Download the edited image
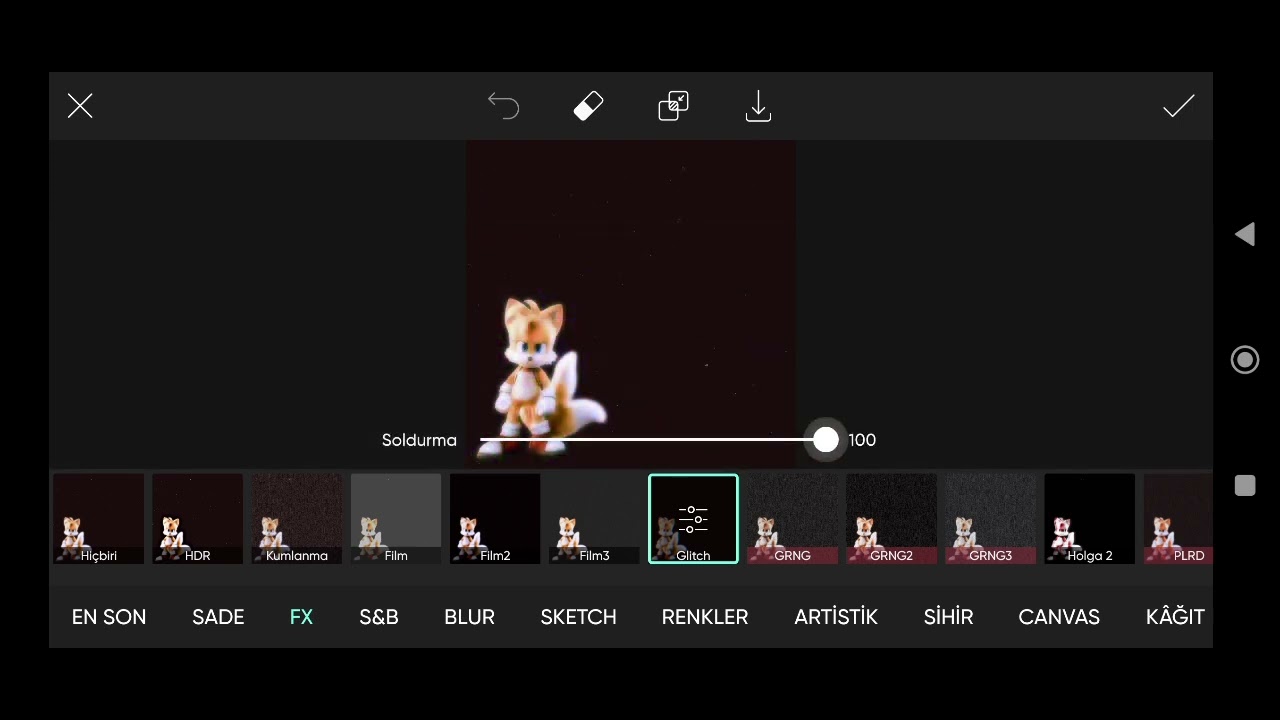The height and width of the screenshot is (720, 1280). click(x=758, y=106)
